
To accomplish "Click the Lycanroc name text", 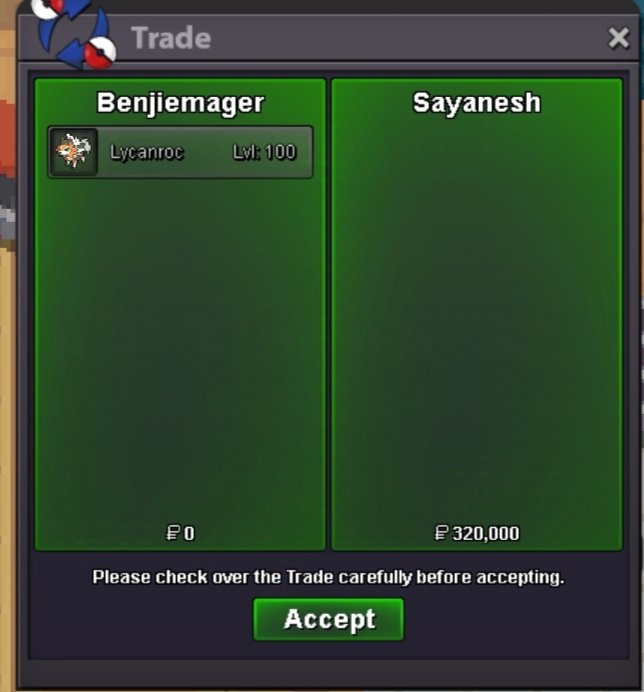I will pos(146,152).
